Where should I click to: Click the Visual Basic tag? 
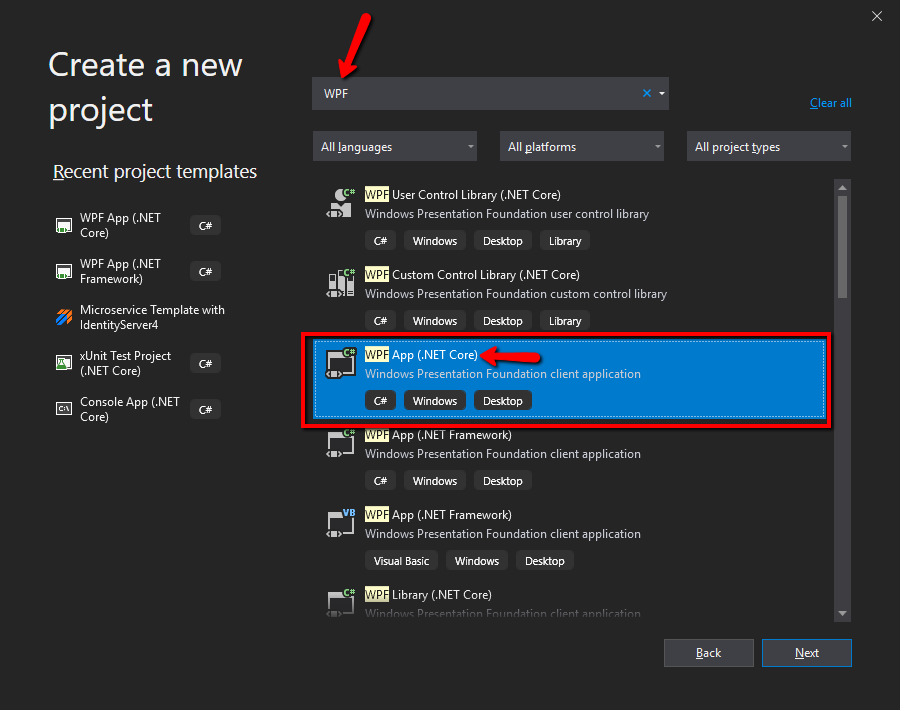[x=401, y=561]
